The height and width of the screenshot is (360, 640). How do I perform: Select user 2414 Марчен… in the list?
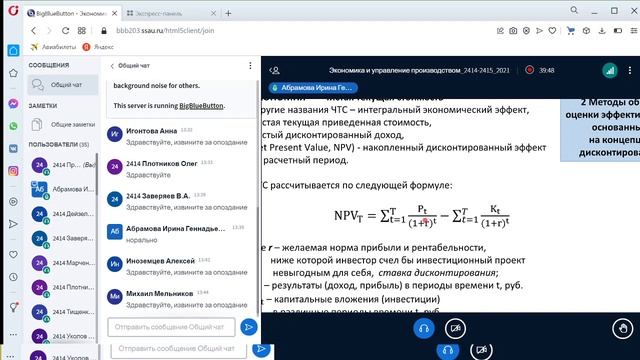(x=63, y=263)
